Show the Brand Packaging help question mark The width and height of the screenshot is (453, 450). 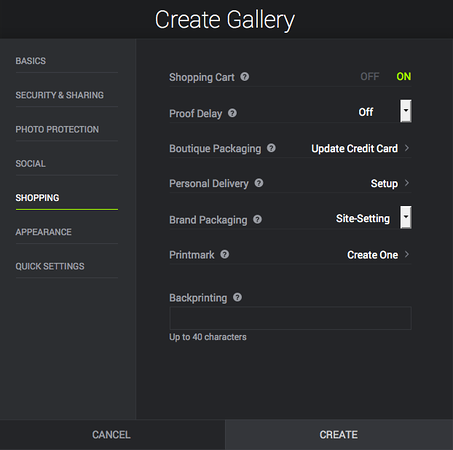(x=257, y=219)
